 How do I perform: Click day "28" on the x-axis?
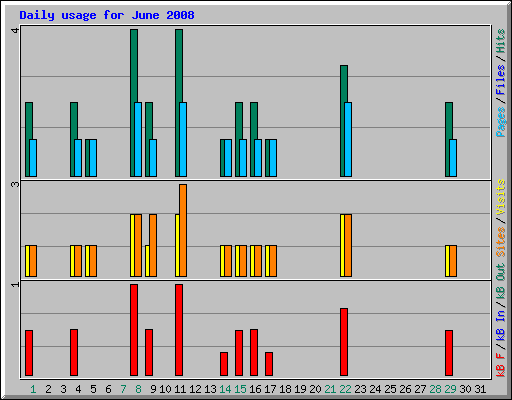[x=435, y=389]
